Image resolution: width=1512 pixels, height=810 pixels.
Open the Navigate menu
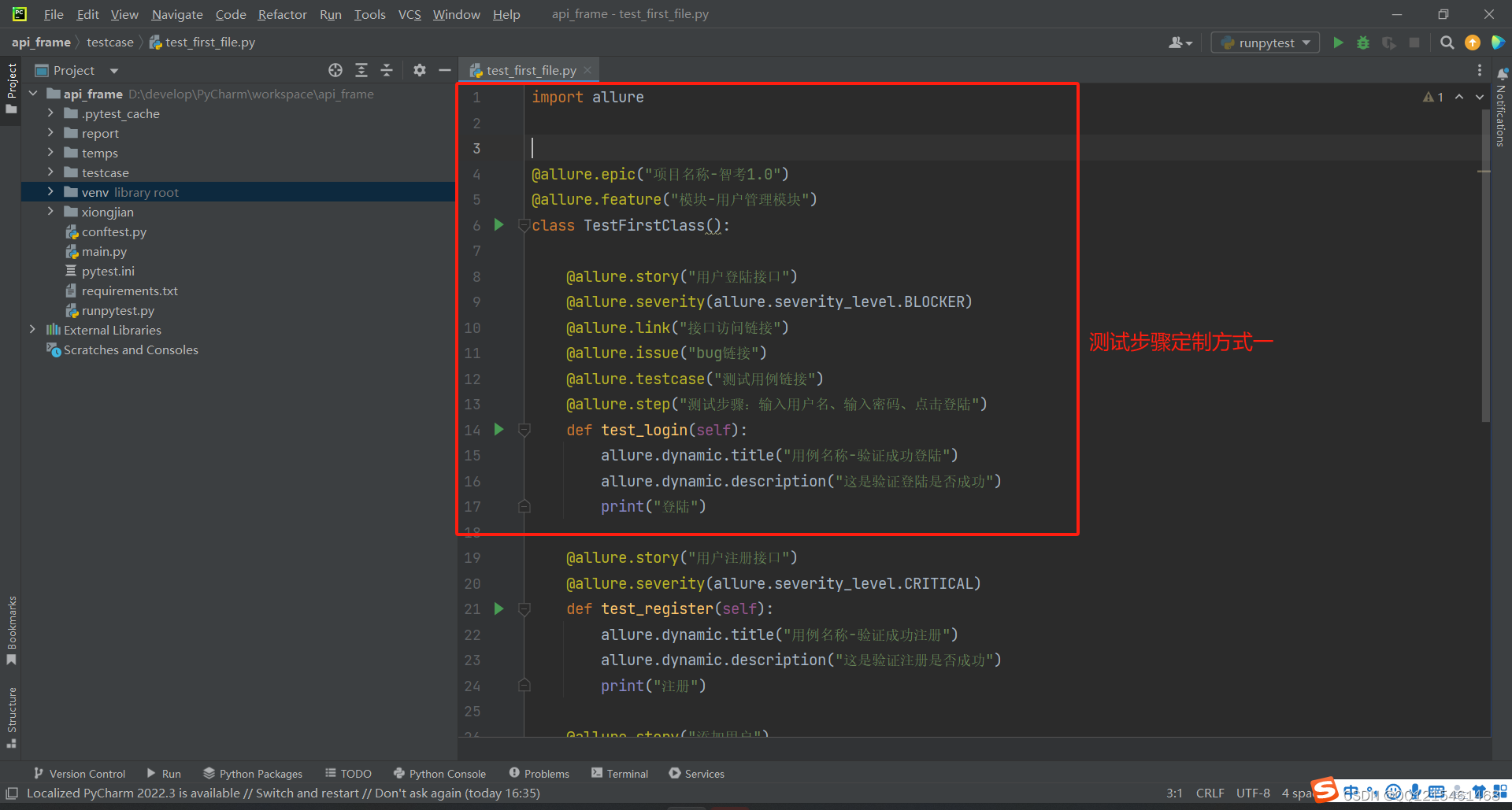177,14
